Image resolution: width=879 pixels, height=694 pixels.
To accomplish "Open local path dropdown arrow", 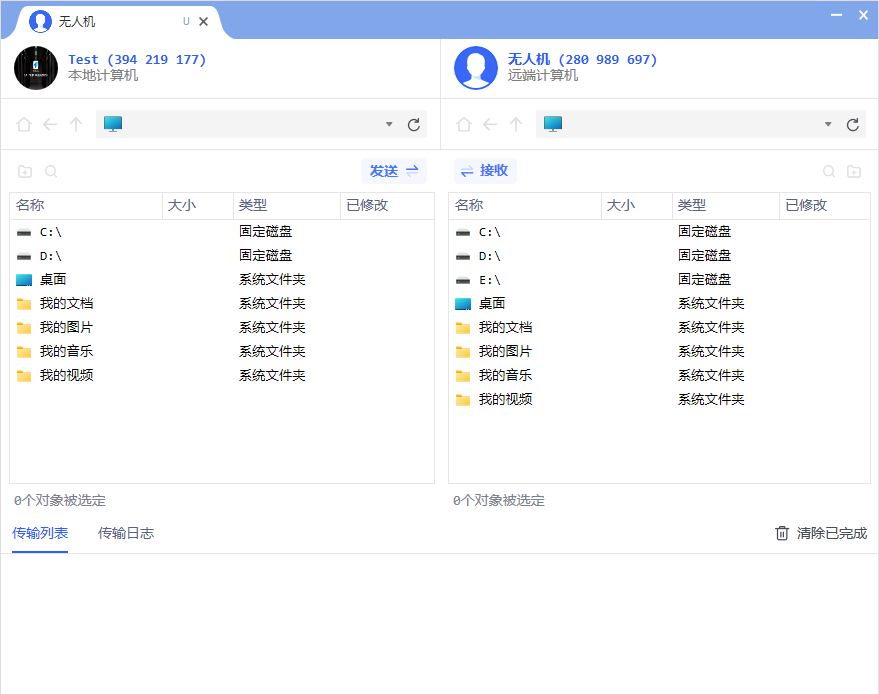I will [388, 124].
